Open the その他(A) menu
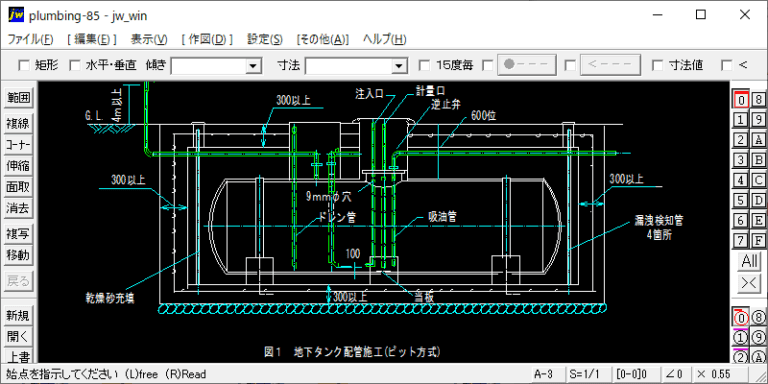This screenshot has height=384, width=768. (x=323, y=40)
